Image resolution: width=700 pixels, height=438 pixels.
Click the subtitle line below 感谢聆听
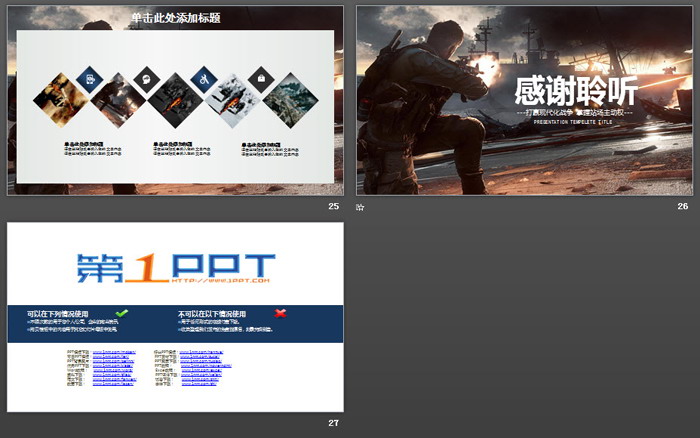(x=574, y=113)
